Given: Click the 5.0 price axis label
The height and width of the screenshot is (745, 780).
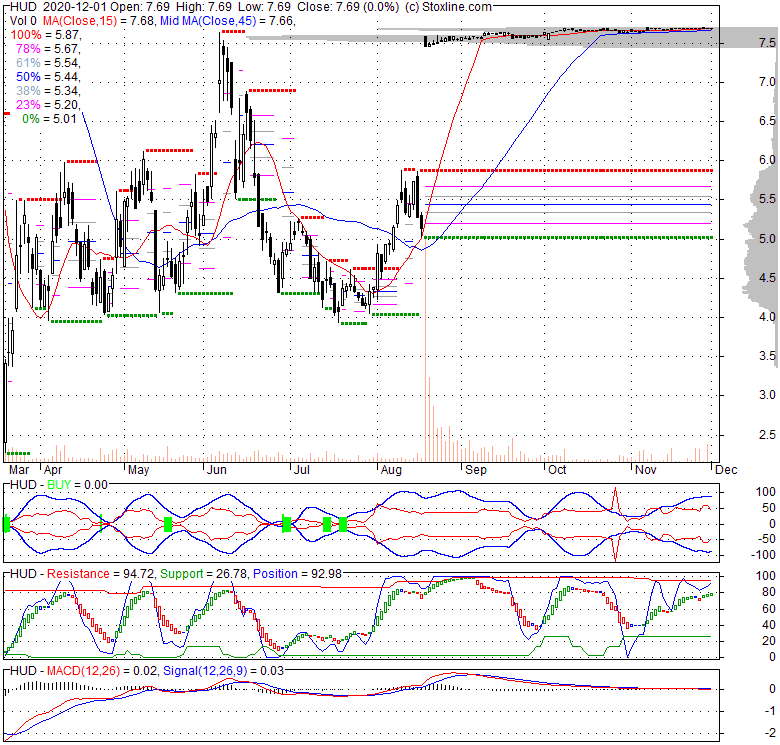Looking at the screenshot, I should (767, 239).
